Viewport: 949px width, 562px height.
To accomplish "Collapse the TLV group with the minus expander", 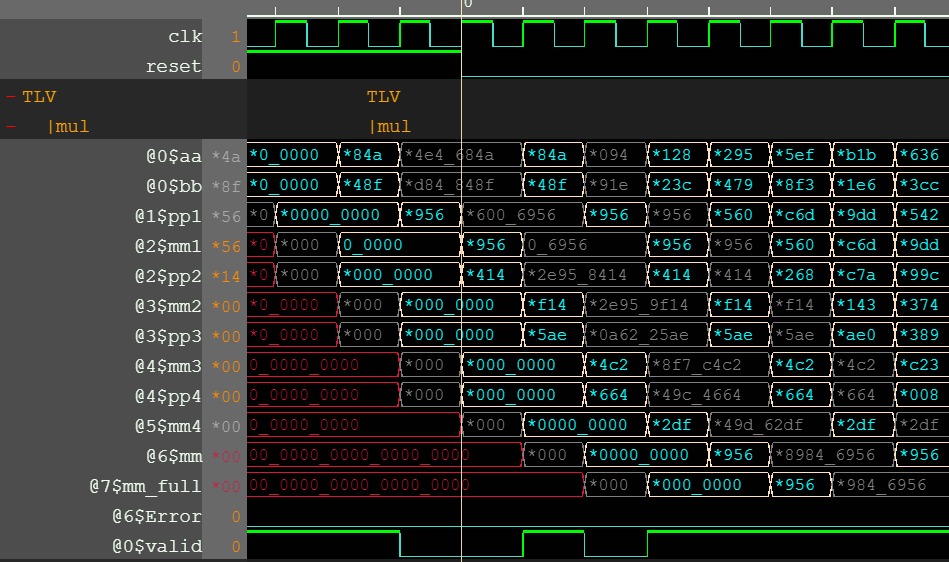I will 10,97.
